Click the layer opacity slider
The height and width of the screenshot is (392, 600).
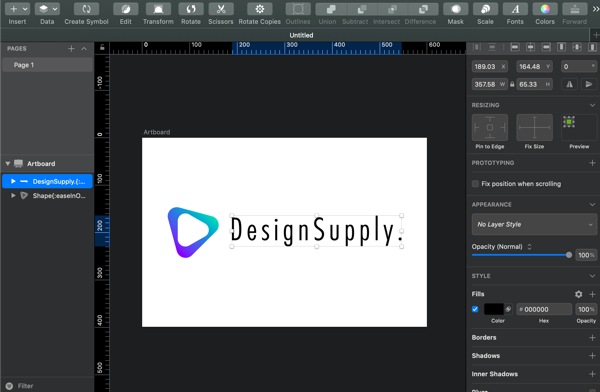point(522,255)
